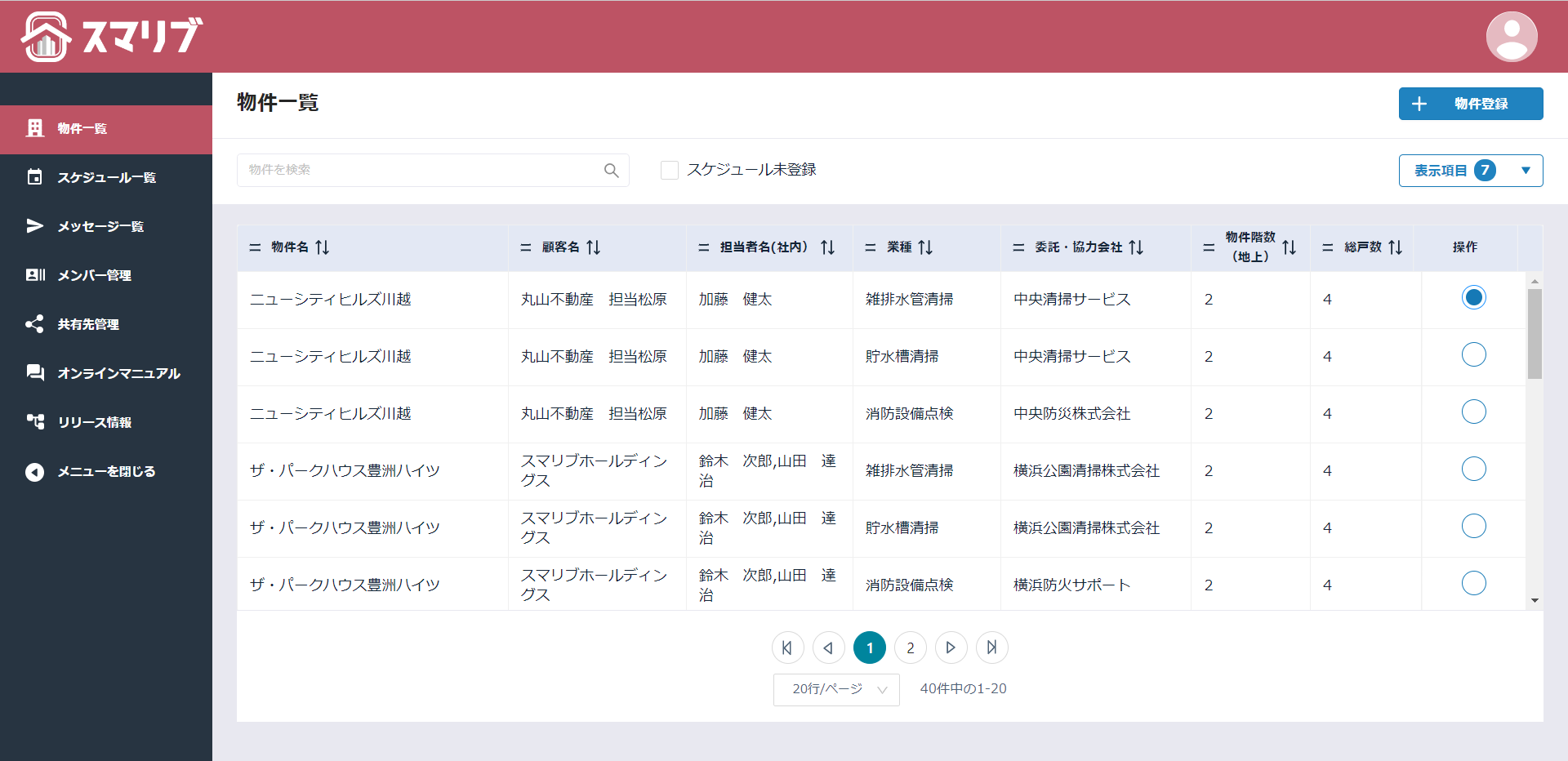
Task: Sort by 物件名 column arrows
Action: [x=323, y=247]
